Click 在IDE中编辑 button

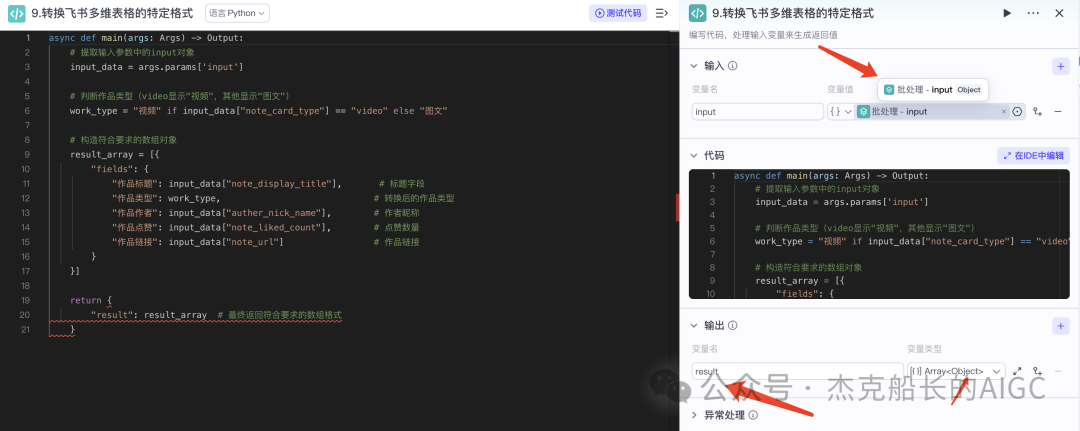(x=1033, y=156)
